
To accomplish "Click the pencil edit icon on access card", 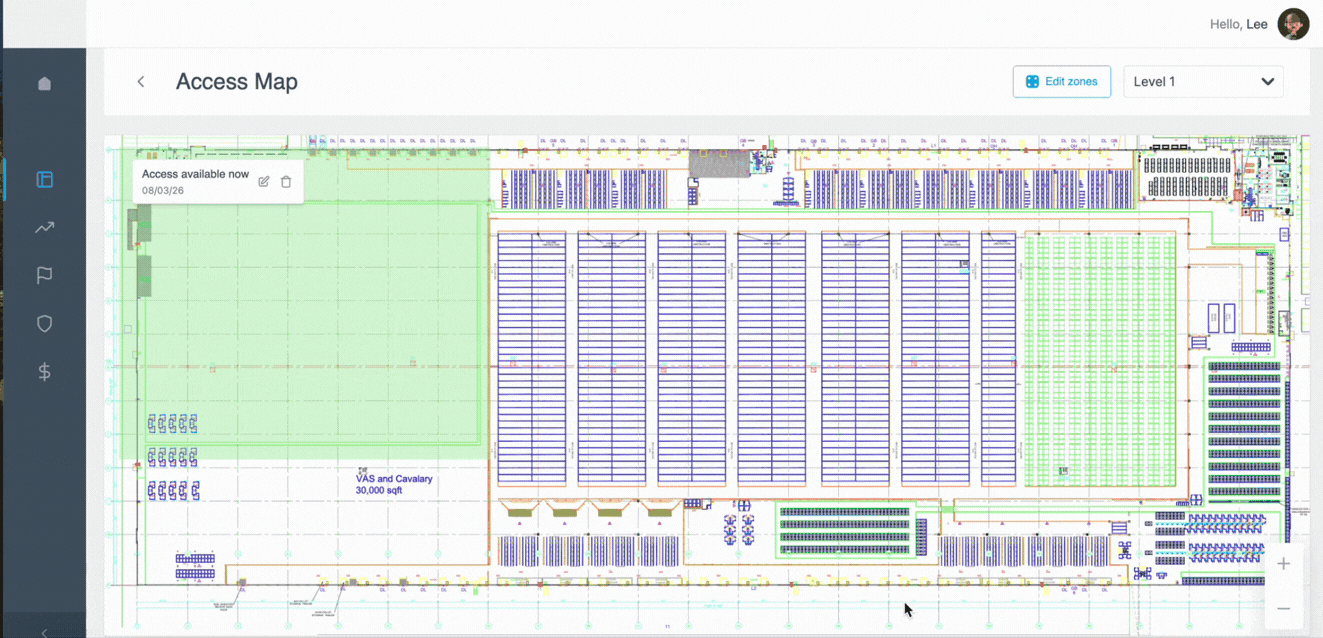I will (264, 182).
